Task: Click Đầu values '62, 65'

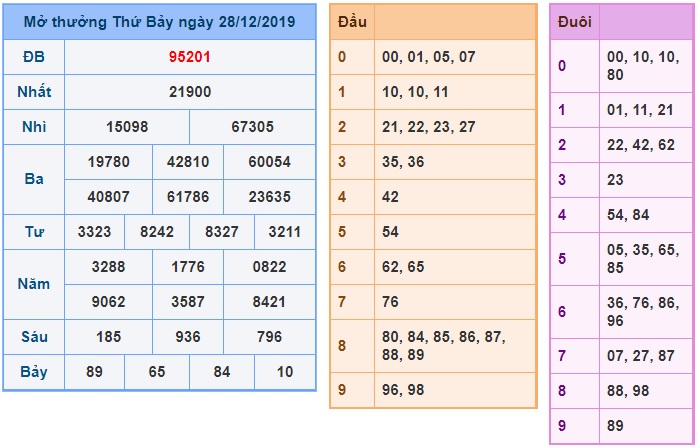Action: [x=403, y=267]
